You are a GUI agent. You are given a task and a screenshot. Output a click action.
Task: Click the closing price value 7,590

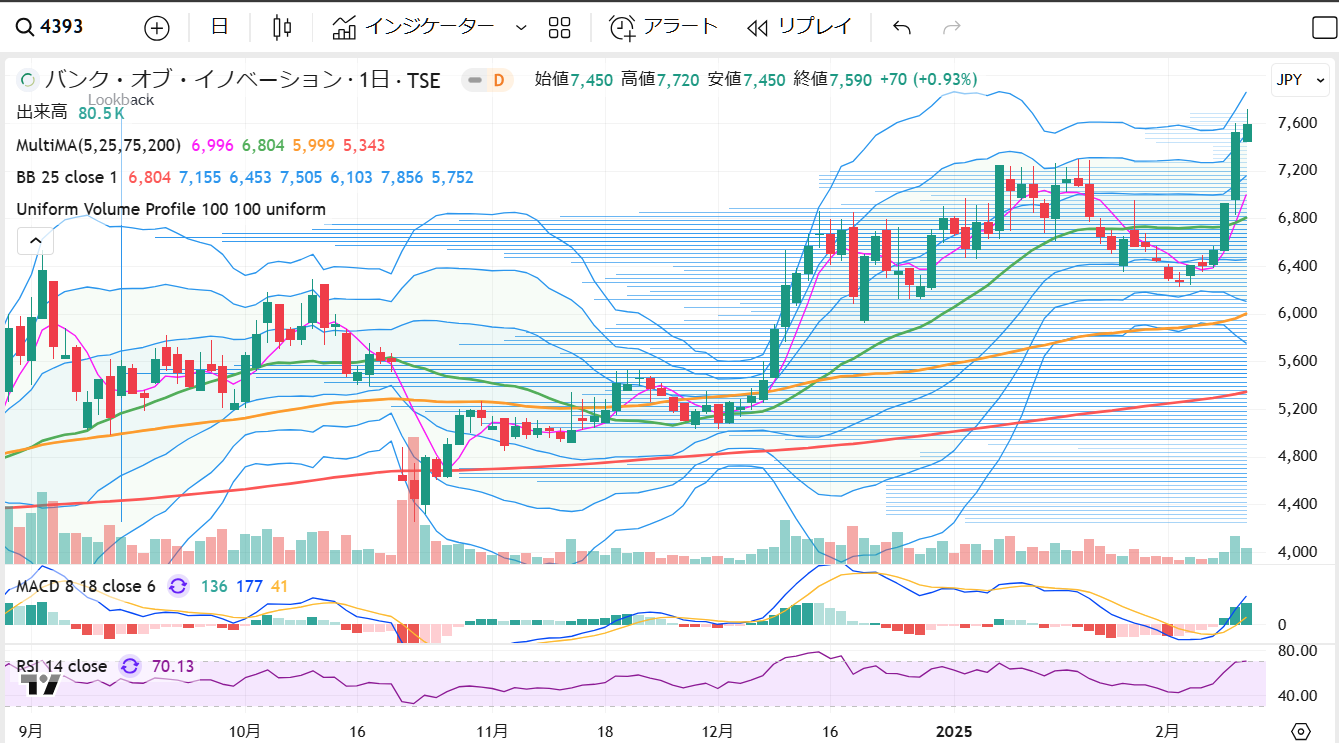851,79
